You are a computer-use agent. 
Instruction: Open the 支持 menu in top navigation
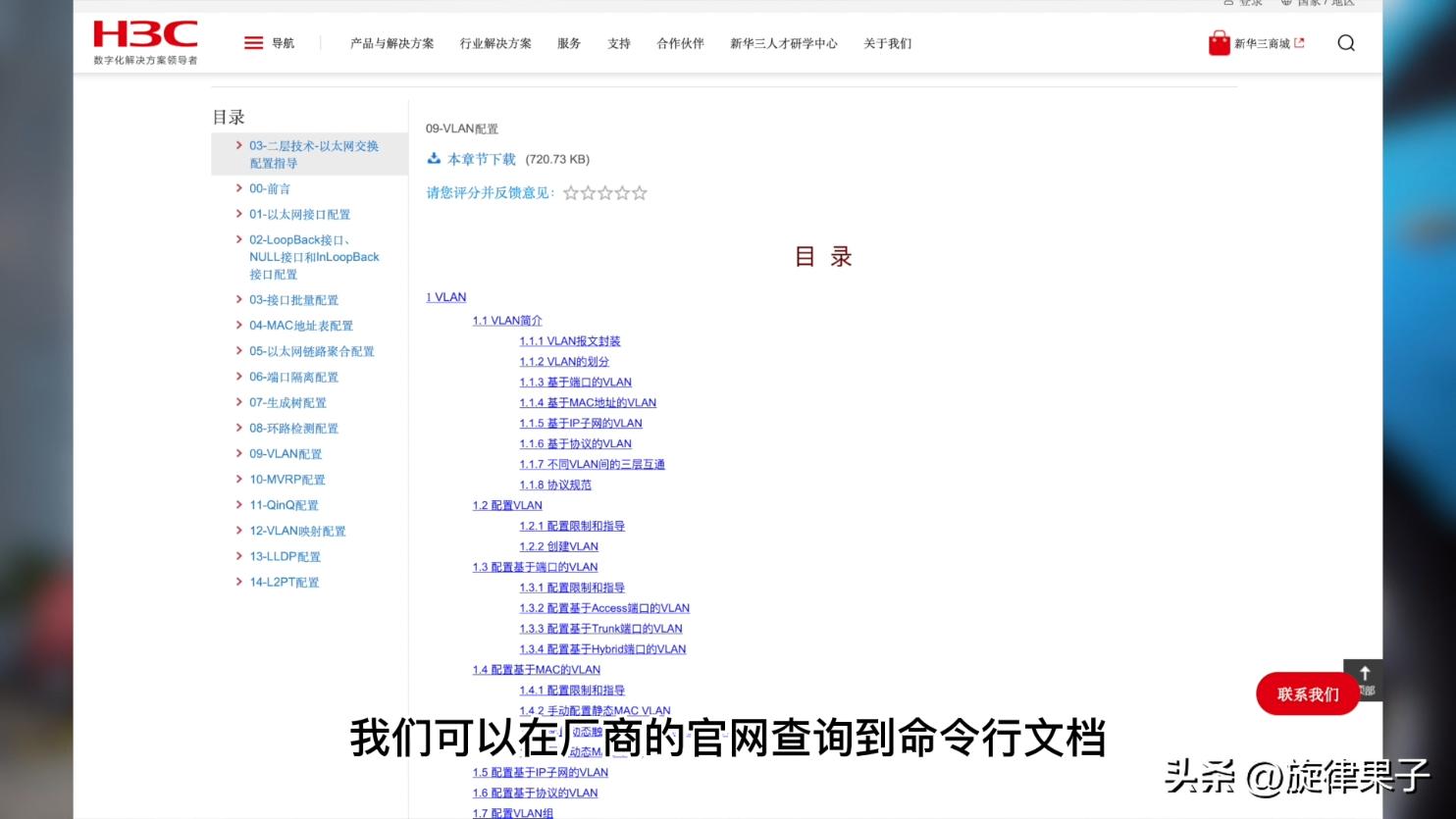click(x=619, y=43)
